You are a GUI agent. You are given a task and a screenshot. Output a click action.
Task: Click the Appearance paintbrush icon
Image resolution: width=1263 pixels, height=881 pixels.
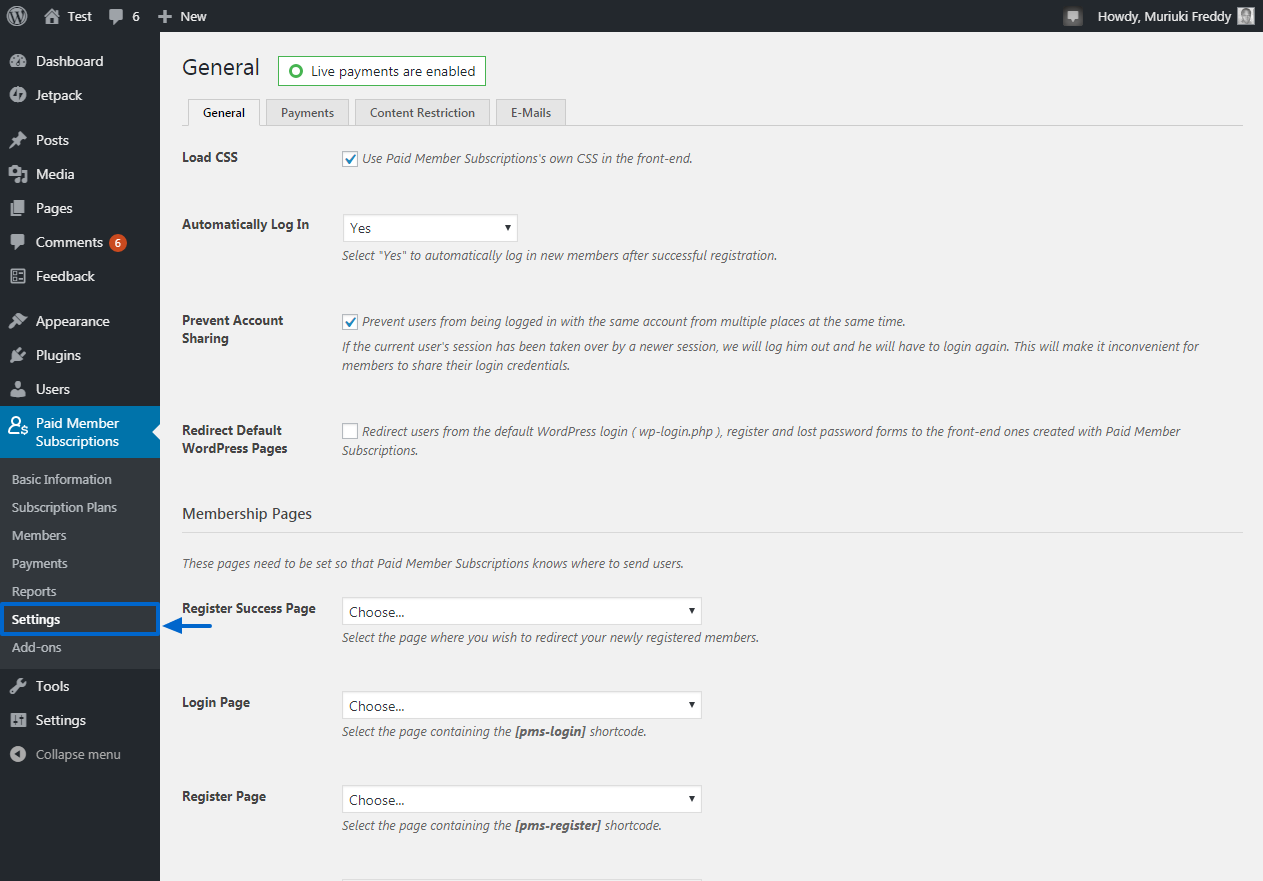(x=18, y=321)
